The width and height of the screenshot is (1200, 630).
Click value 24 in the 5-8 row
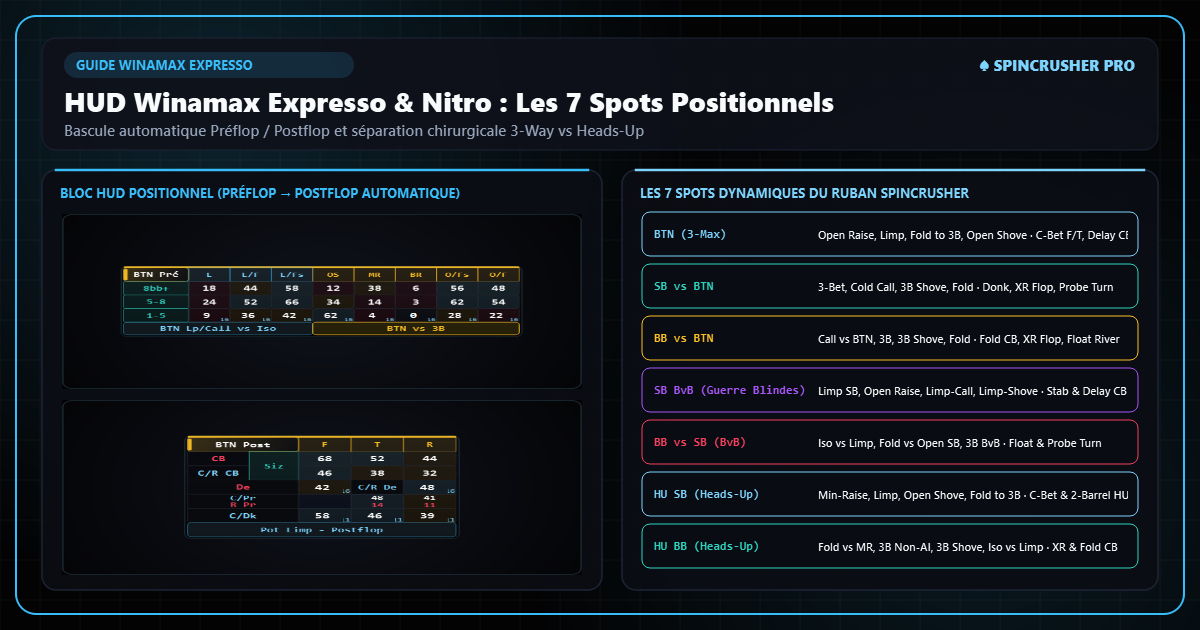click(209, 301)
